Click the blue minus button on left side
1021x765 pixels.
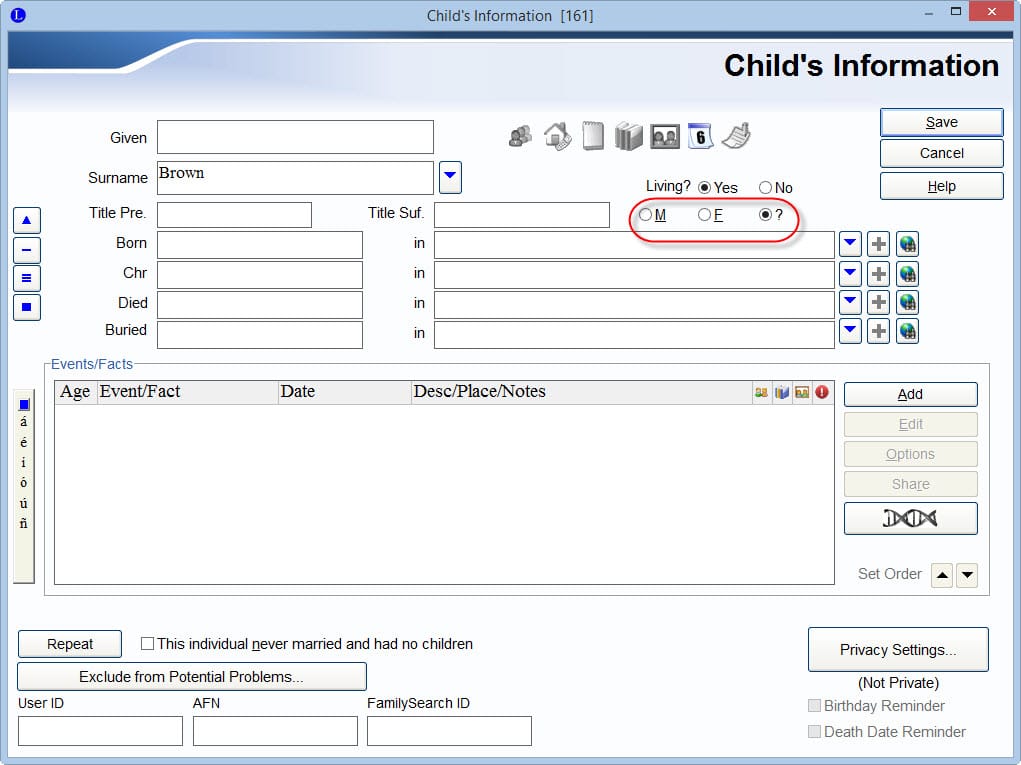(27, 249)
